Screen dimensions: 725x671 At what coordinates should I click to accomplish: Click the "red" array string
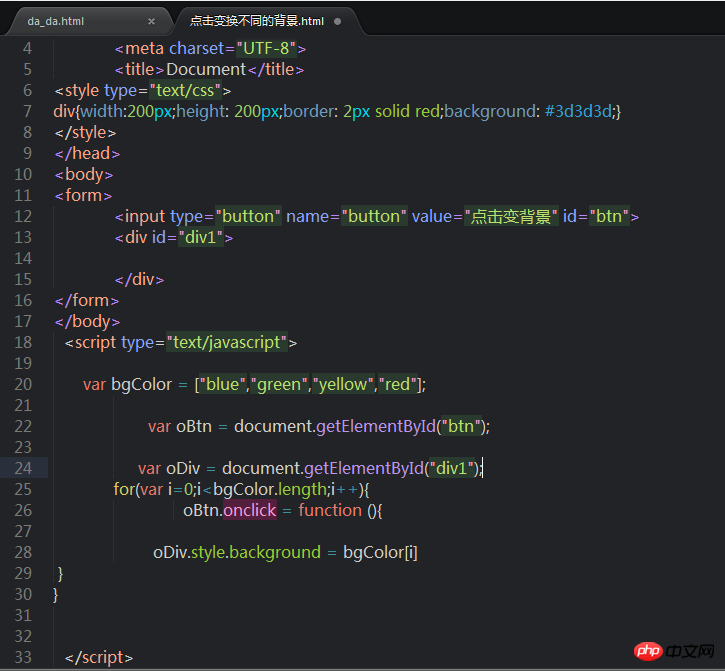pyautogui.click(x=398, y=384)
